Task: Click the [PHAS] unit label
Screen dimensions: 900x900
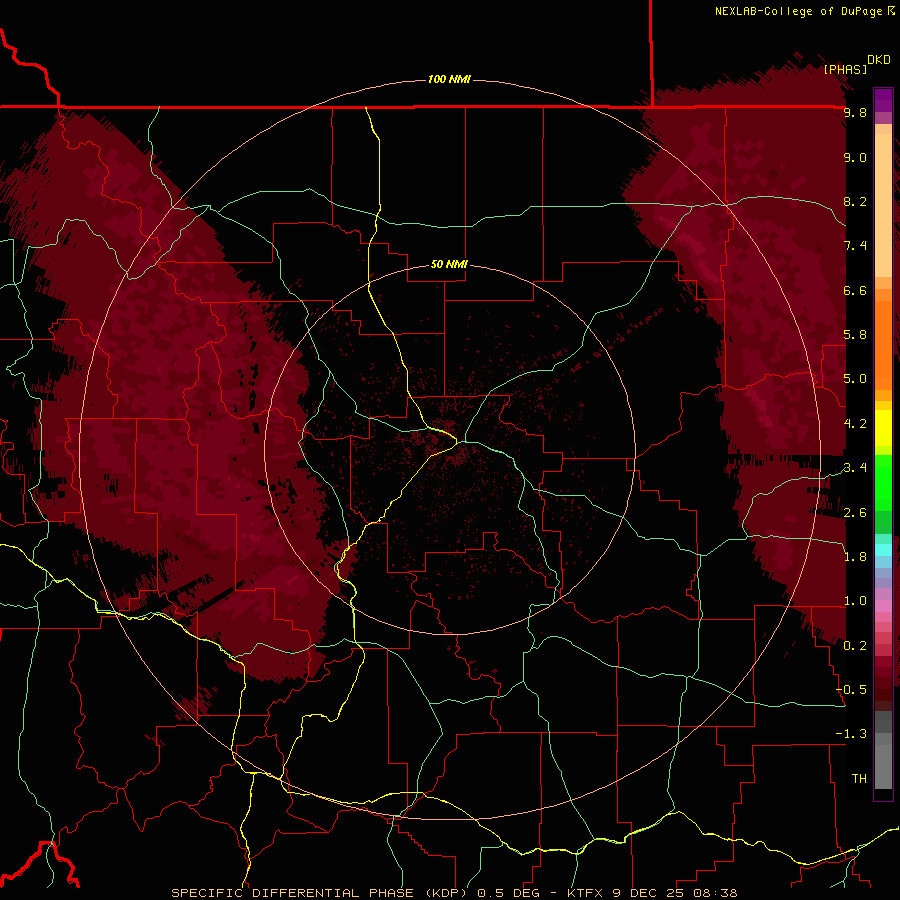Action: [845, 69]
